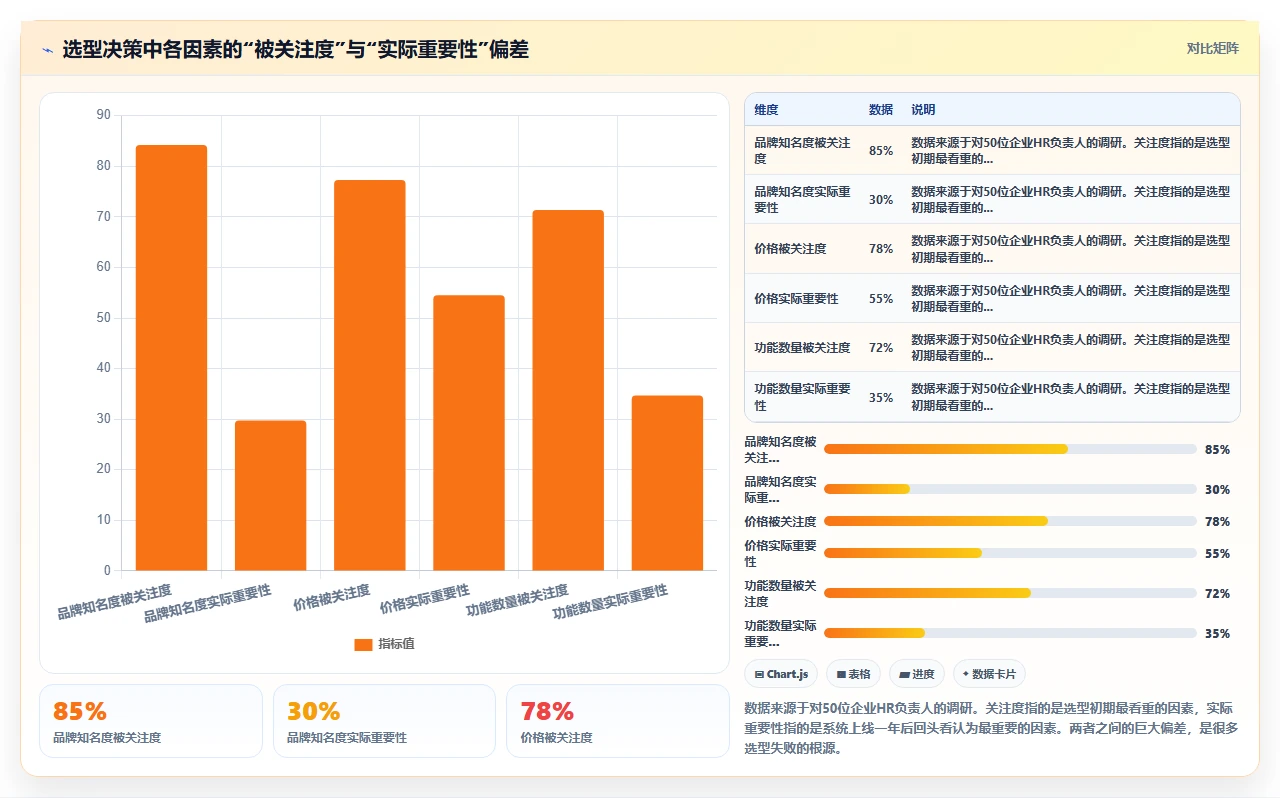
Task: Click the 表格 tag button
Action: click(x=853, y=674)
